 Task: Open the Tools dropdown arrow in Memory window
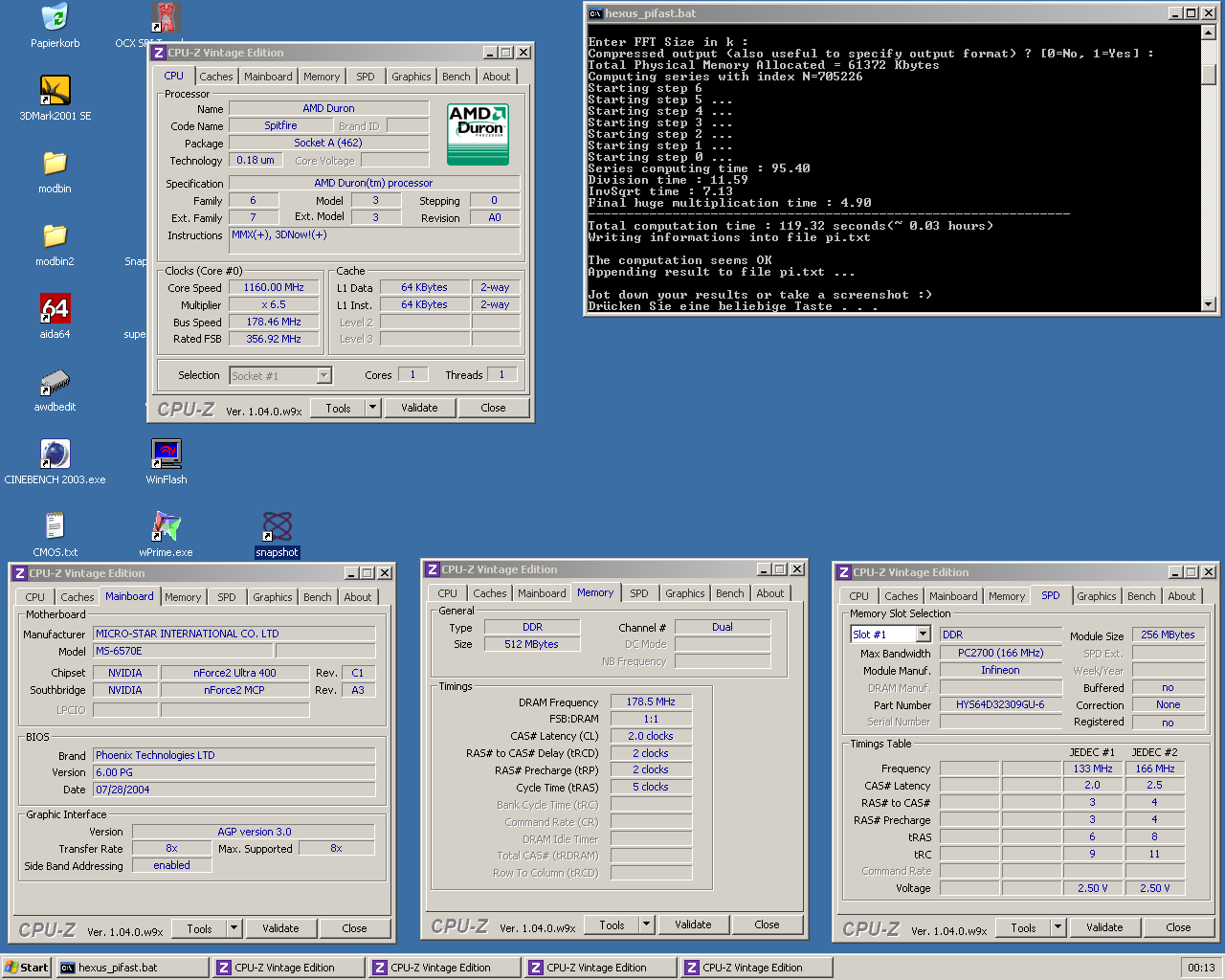click(647, 924)
